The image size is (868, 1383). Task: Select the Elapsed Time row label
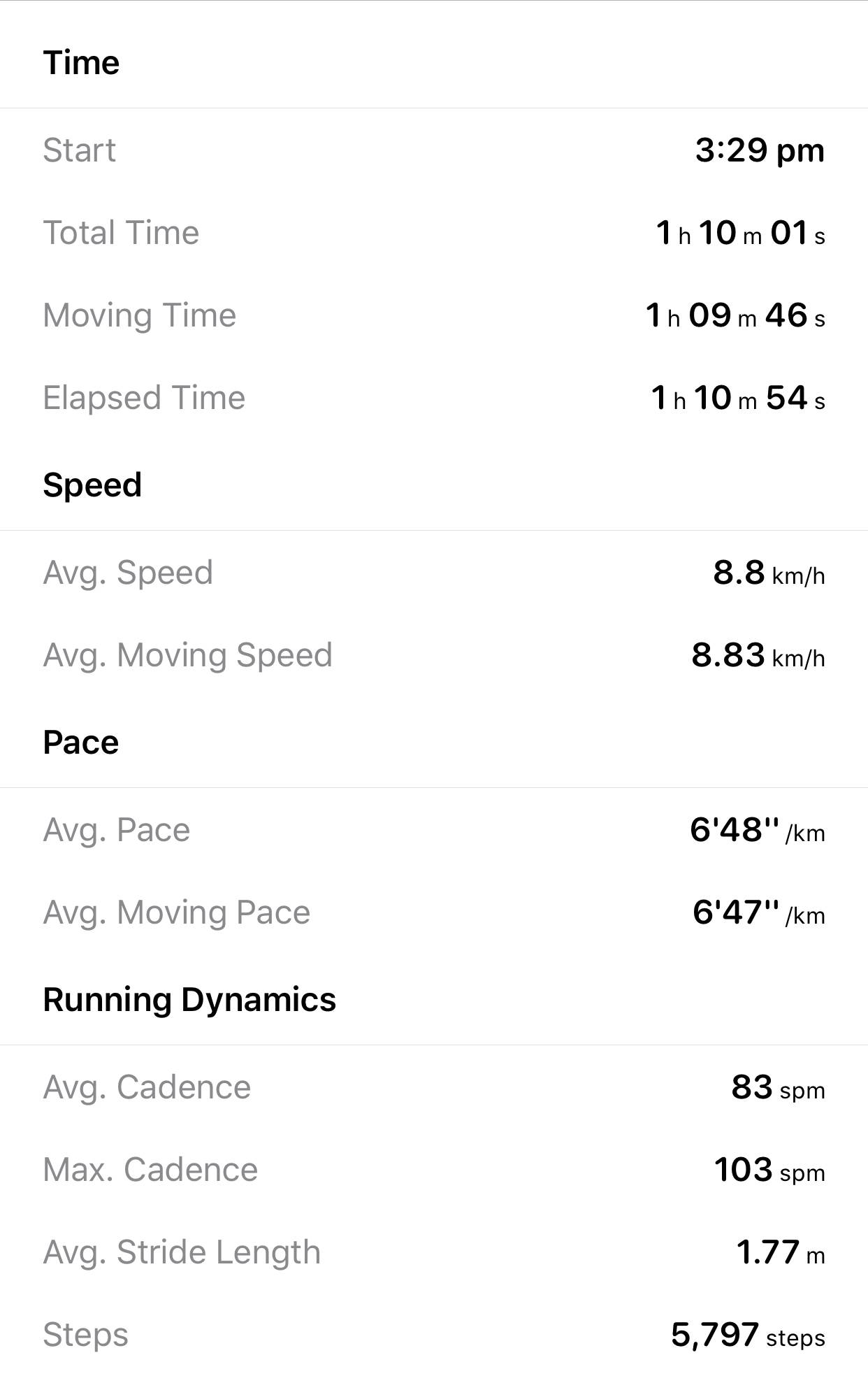click(x=144, y=398)
